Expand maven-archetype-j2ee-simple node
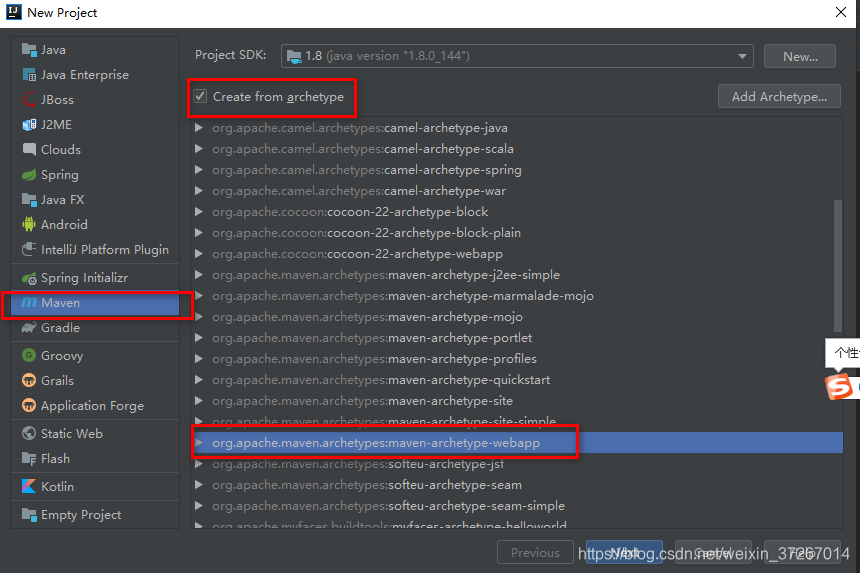This screenshot has height=573, width=860. pos(199,275)
